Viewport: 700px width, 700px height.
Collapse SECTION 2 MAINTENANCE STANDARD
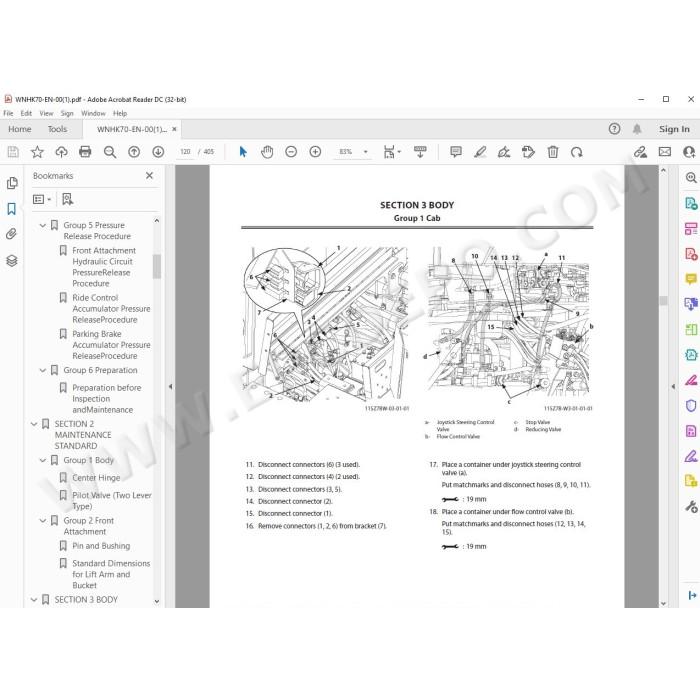pos(34,424)
